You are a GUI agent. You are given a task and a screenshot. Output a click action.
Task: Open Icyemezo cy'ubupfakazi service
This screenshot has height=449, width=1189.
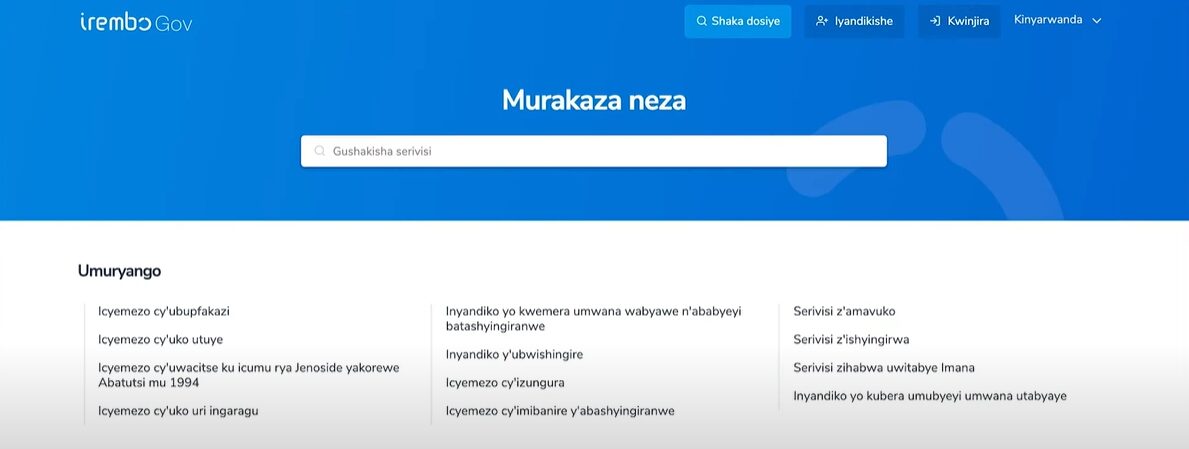point(164,311)
